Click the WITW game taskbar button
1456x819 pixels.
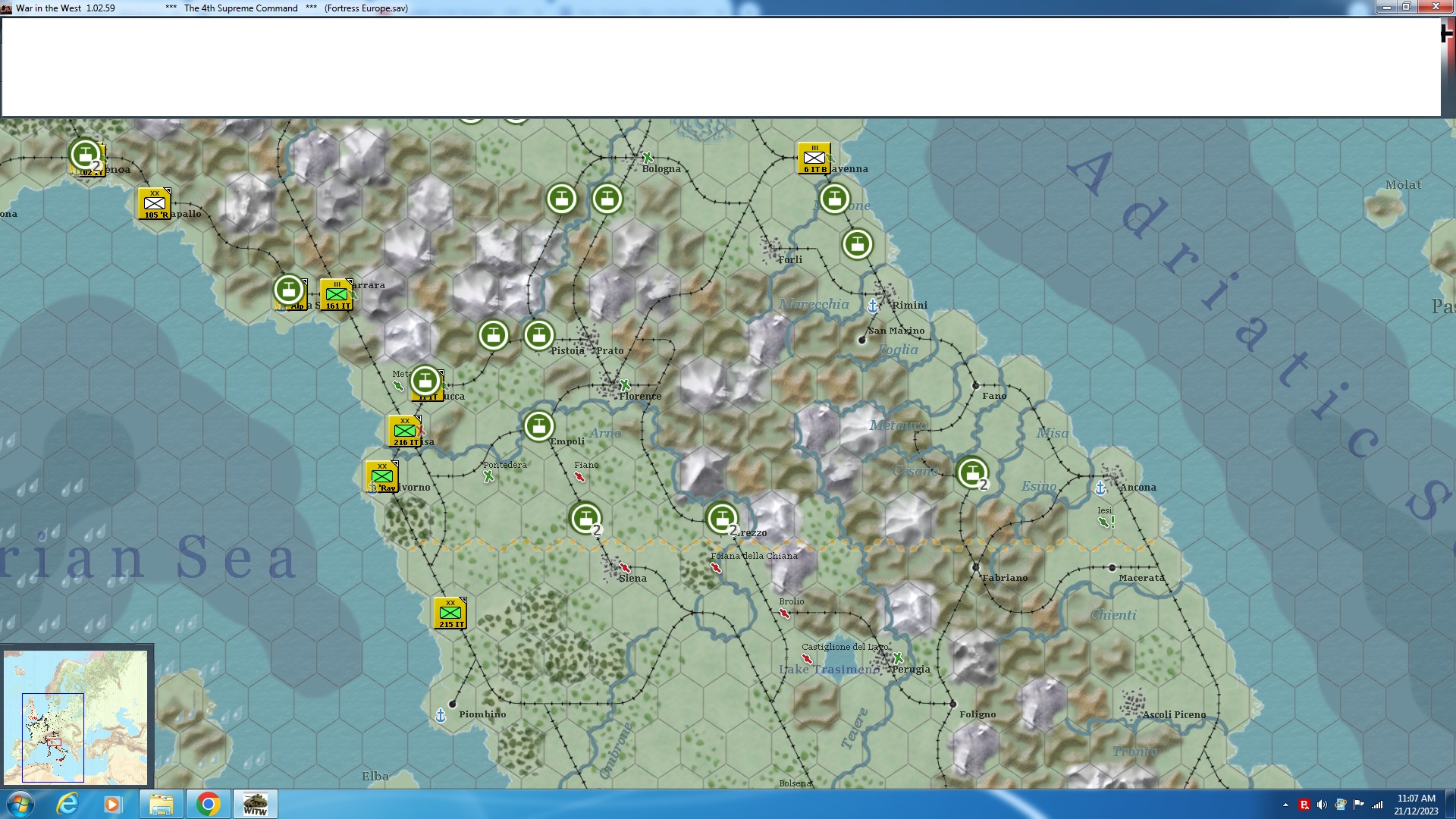coord(255,804)
